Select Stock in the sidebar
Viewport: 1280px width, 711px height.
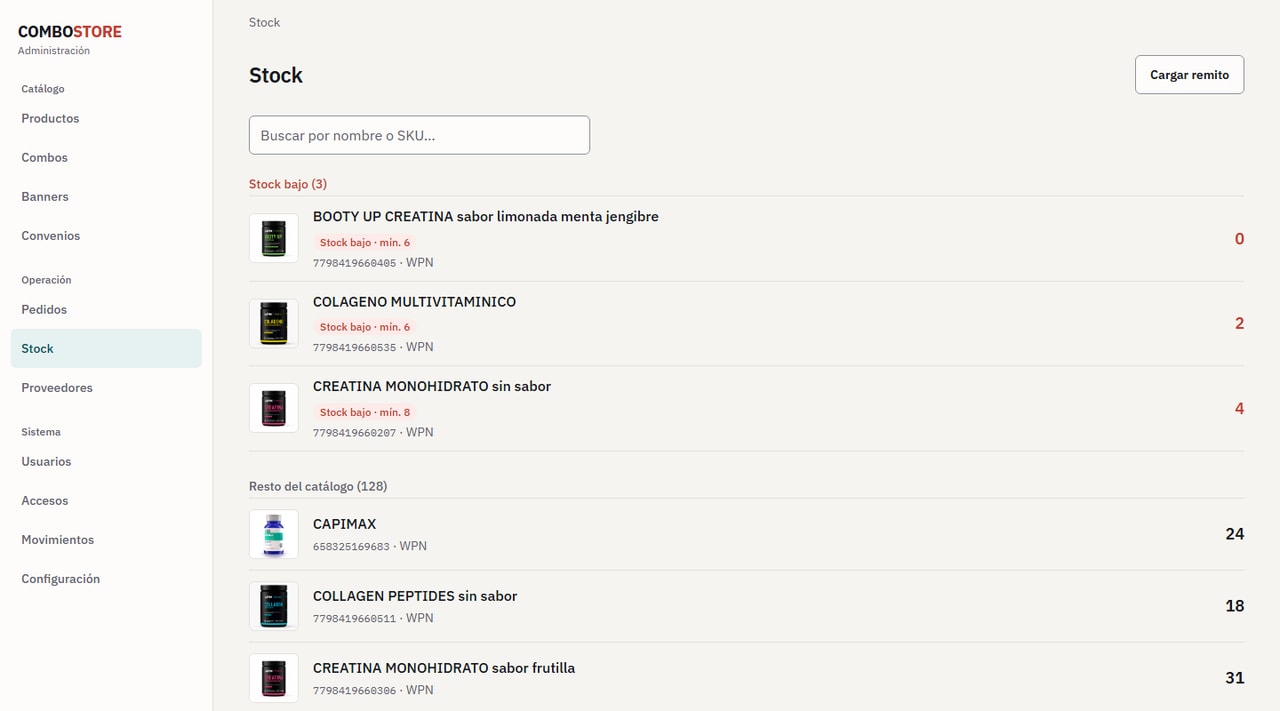(106, 348)
